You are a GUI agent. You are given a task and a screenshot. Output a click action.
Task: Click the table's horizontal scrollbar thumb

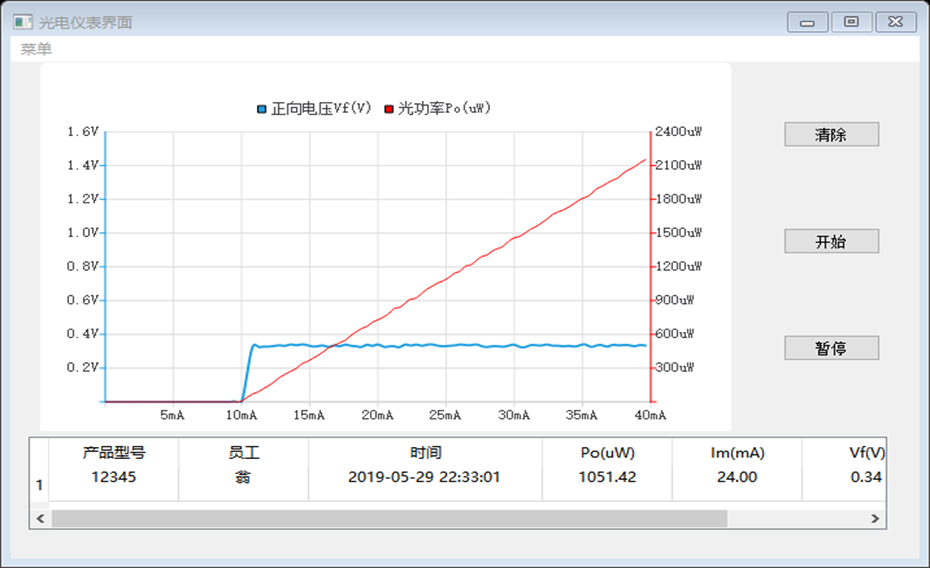(x=390, y=519)
